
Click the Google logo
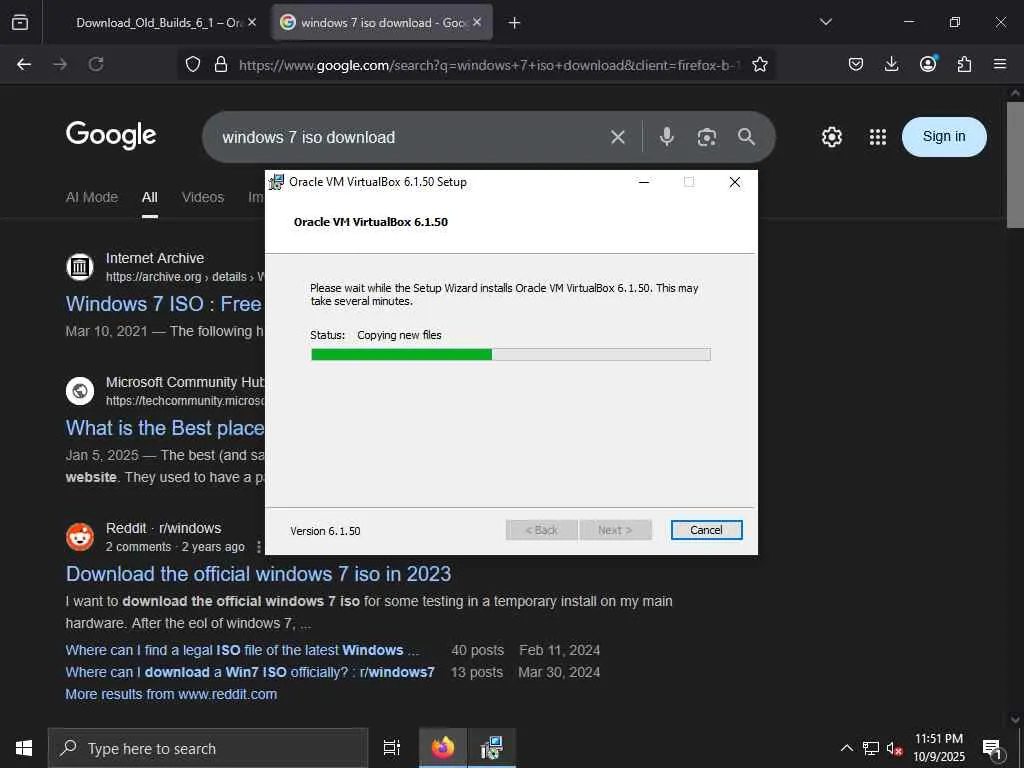111,135
